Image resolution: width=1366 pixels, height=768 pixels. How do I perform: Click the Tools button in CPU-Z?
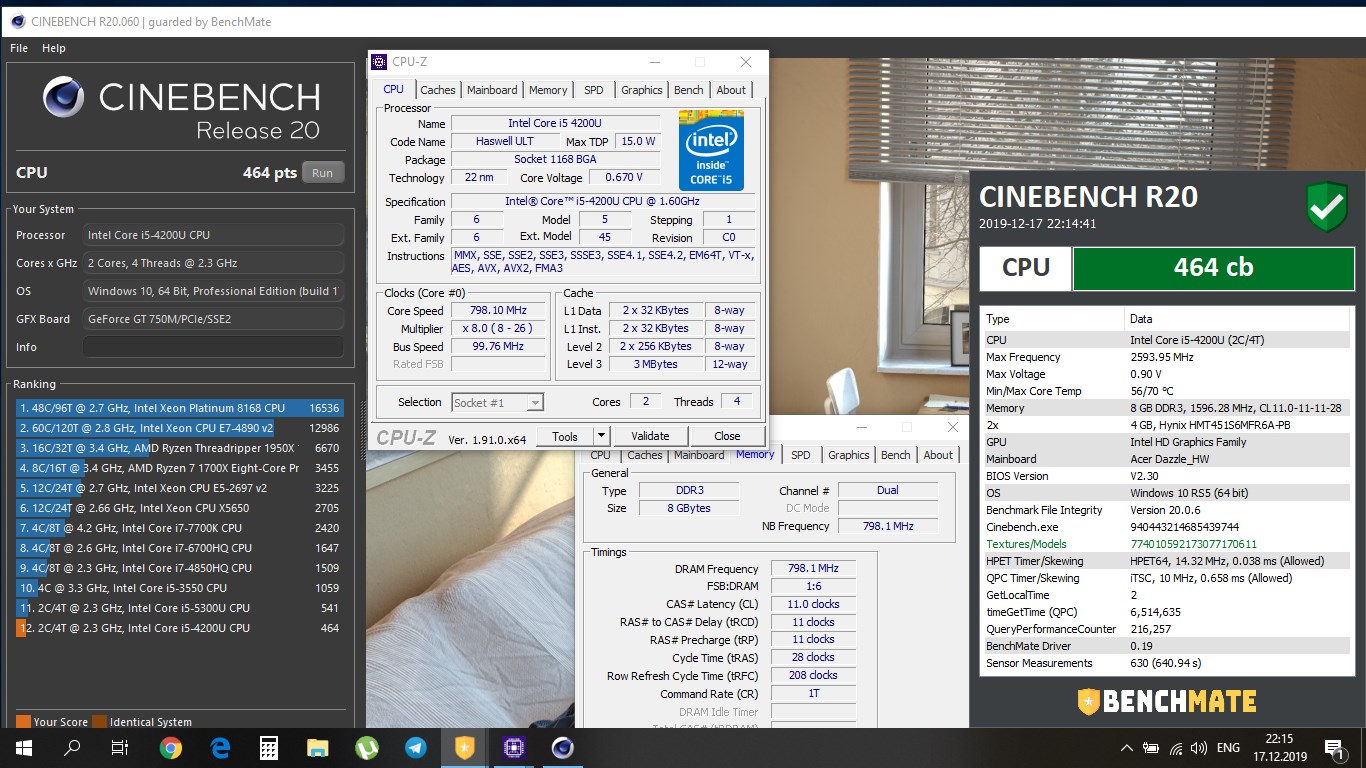coord(565,436)
